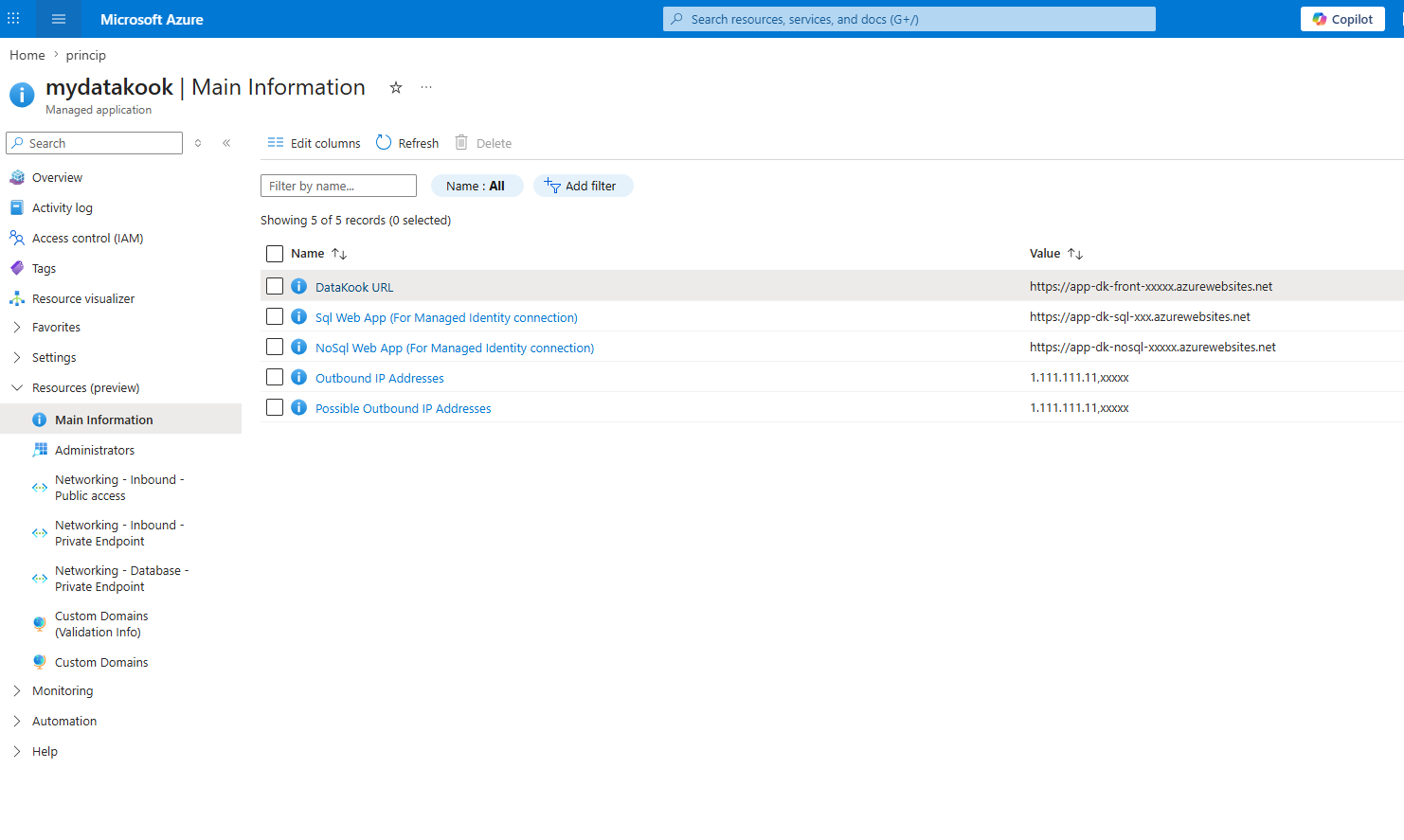
Task: Open the hamburger portal menu
Action: click(59, 19)
